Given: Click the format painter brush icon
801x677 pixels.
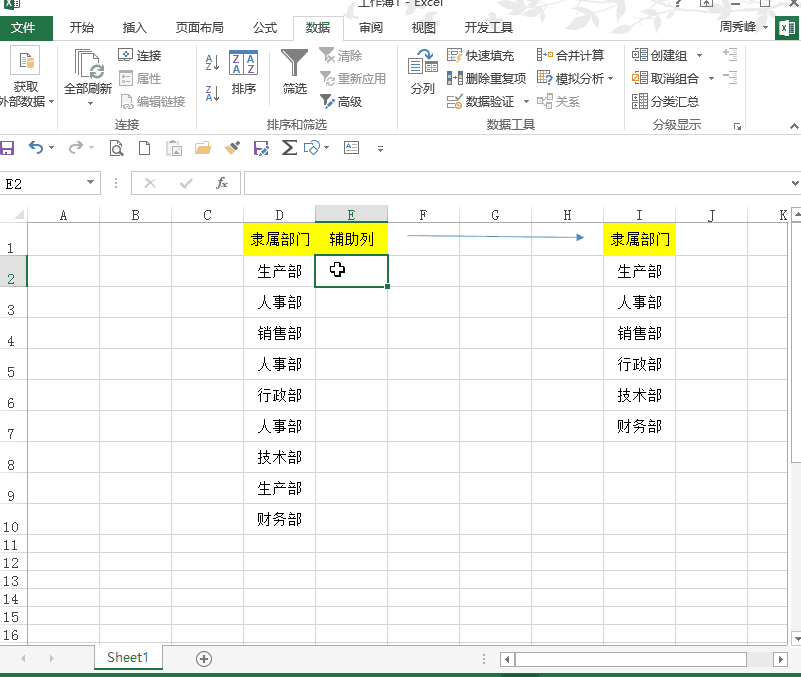Looking at the screenshot, I should tap(232, 148).
